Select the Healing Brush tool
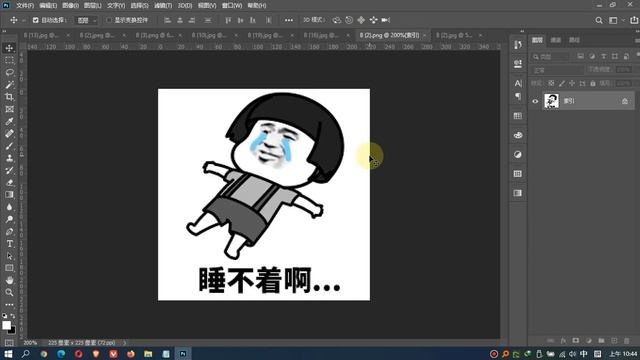The image size is (640, 360). (9, 134)
